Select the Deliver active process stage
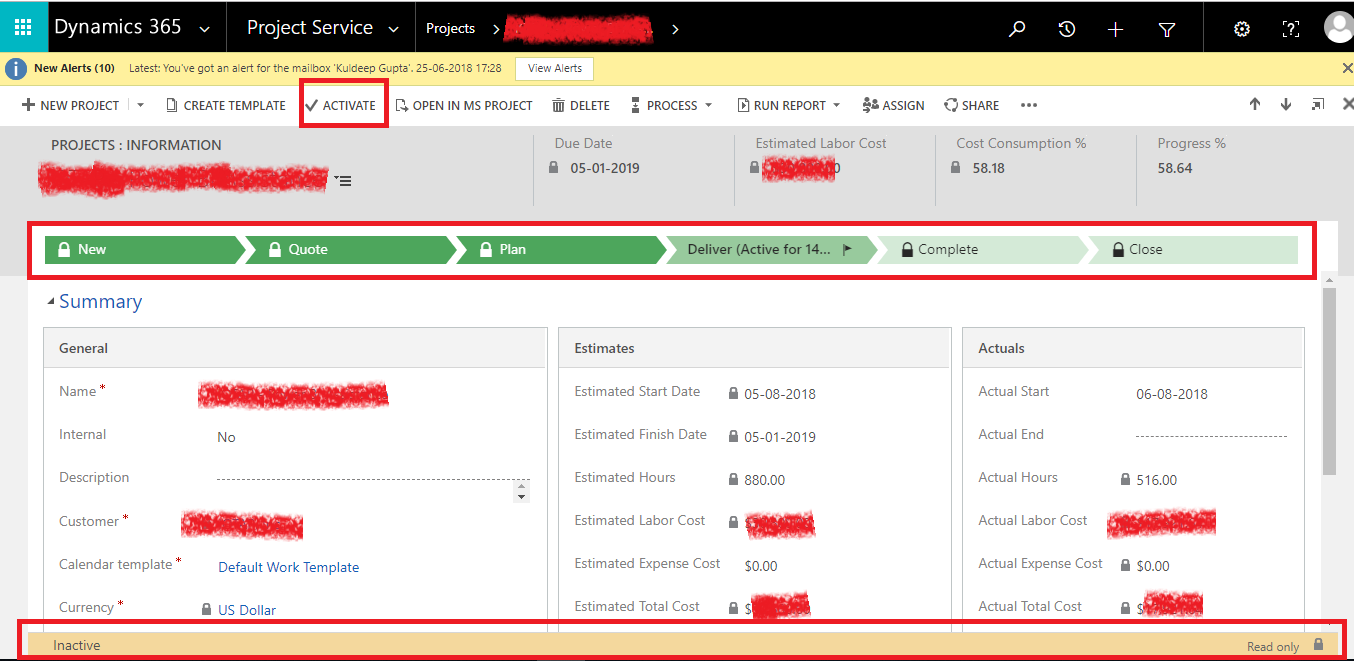Viewport: 1354px width, 661px height. coord(770,250)
